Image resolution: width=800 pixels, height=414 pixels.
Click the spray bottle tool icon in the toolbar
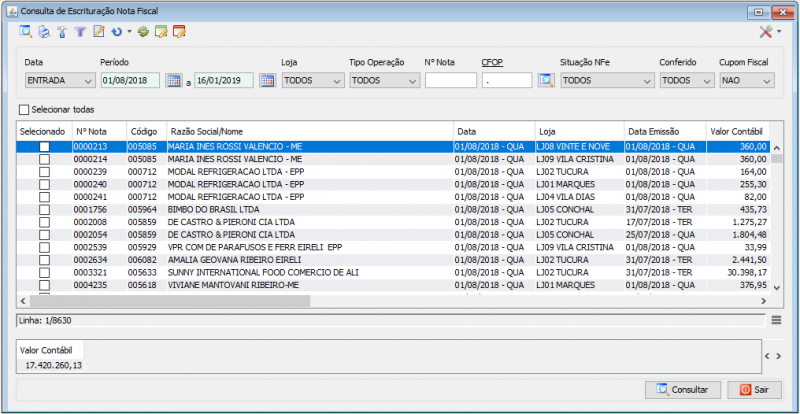tap(62, 32)
